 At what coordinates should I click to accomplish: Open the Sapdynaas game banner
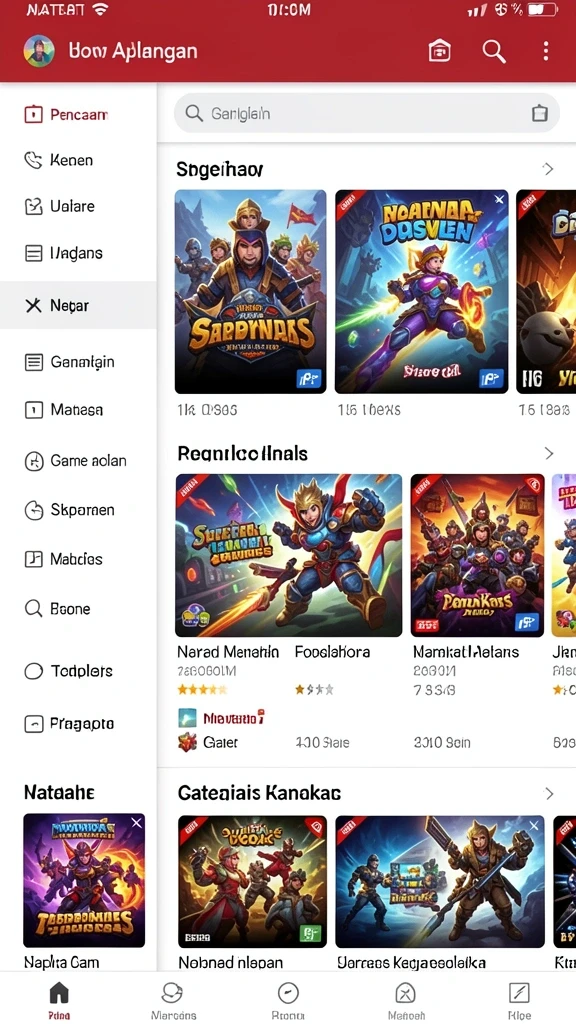pos(251,292)
